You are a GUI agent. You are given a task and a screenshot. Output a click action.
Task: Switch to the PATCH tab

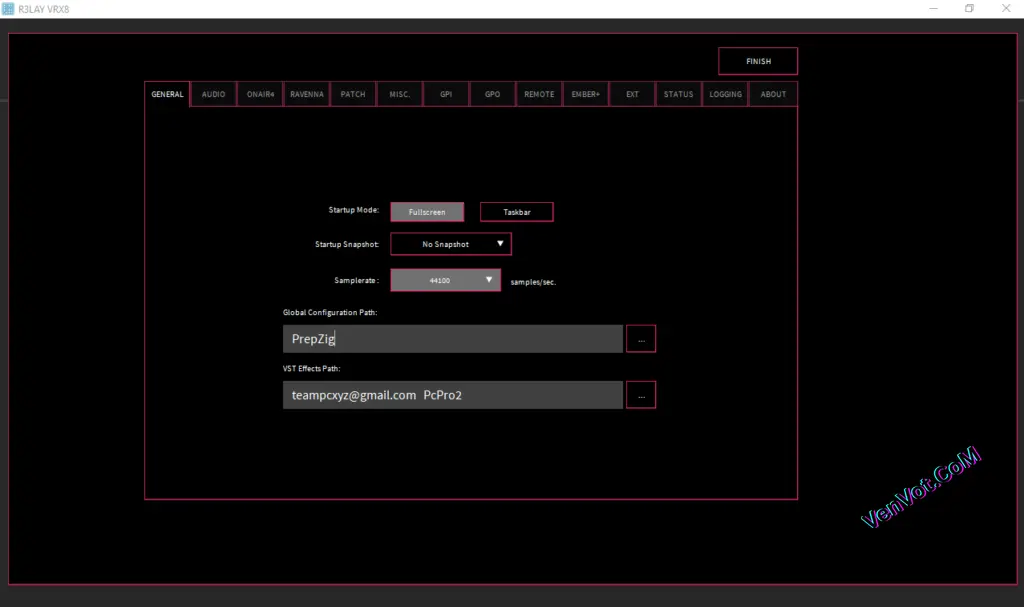coord(353,94)
